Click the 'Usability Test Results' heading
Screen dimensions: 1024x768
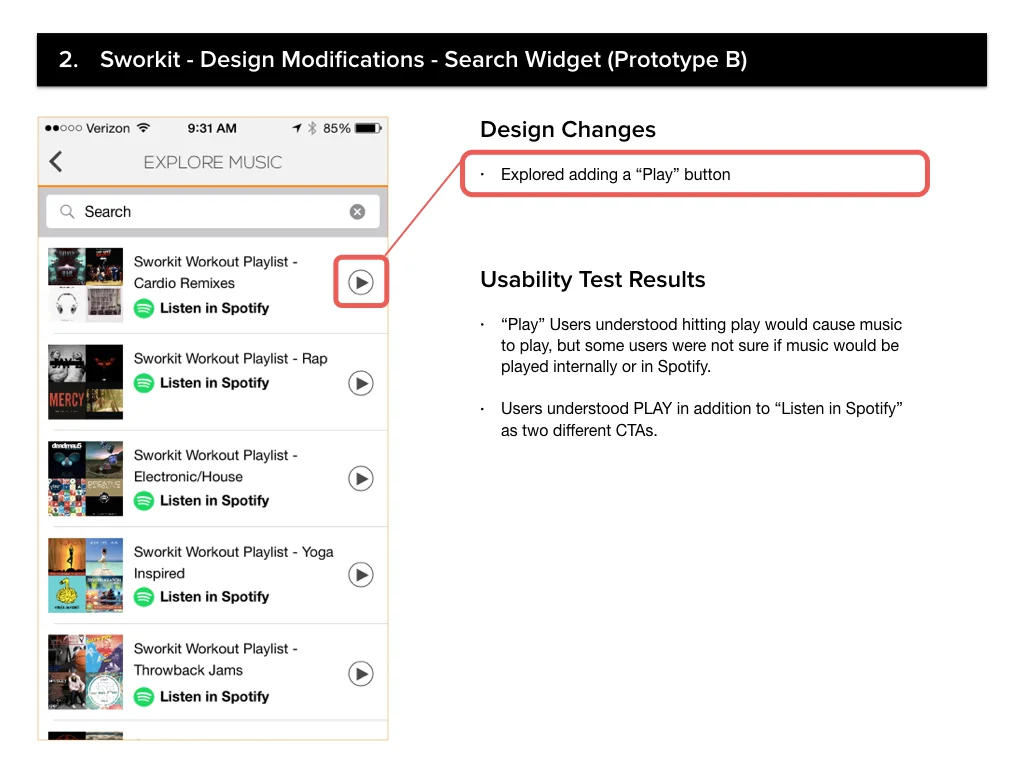[x=592, y=280]
